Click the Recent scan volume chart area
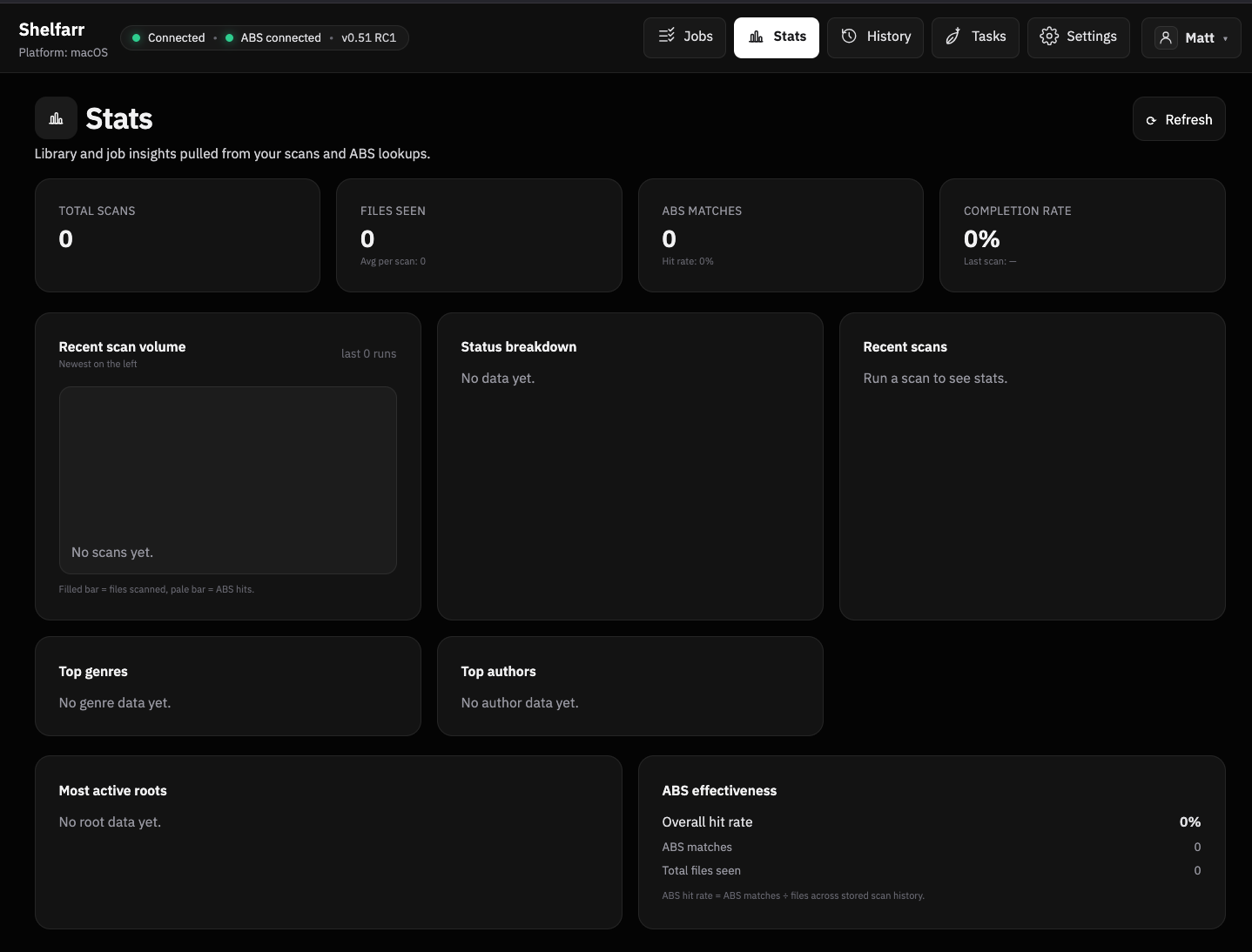Image resolution: width=1252 pixels, height=952 pixels. pyautogui.click(x=227, y=480)
